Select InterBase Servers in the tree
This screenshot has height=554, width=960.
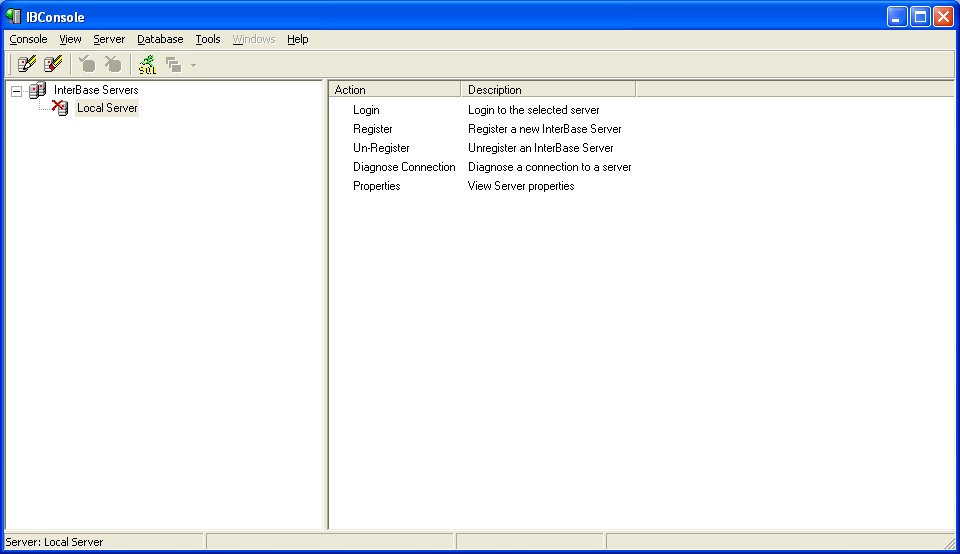(96, 90)
